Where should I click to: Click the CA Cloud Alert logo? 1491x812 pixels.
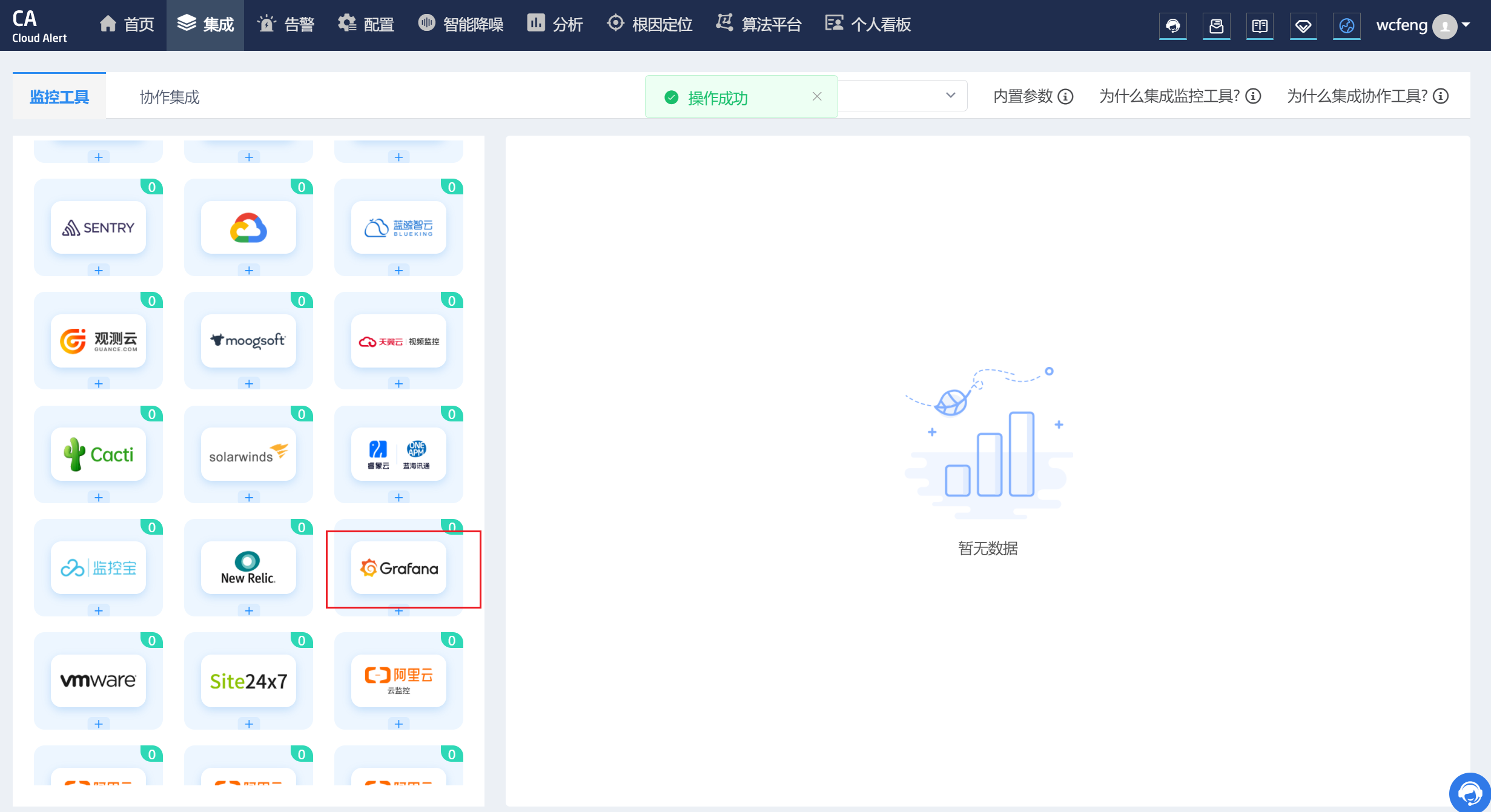pos(39,26)
